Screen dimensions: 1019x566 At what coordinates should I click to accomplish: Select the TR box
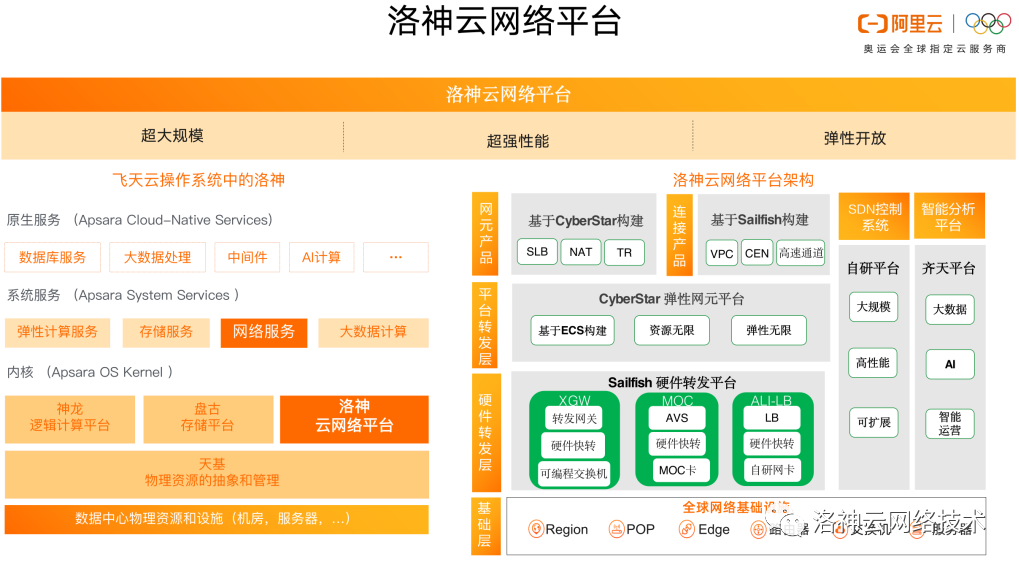[x=625, y=252]
